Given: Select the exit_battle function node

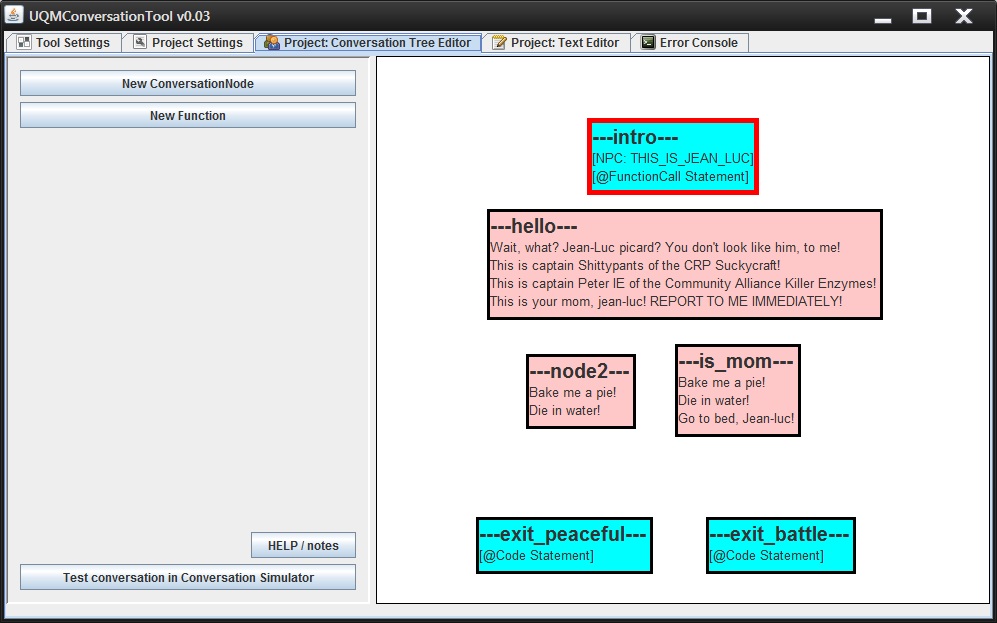Looking at the screenshot, I should coord(780,545).
